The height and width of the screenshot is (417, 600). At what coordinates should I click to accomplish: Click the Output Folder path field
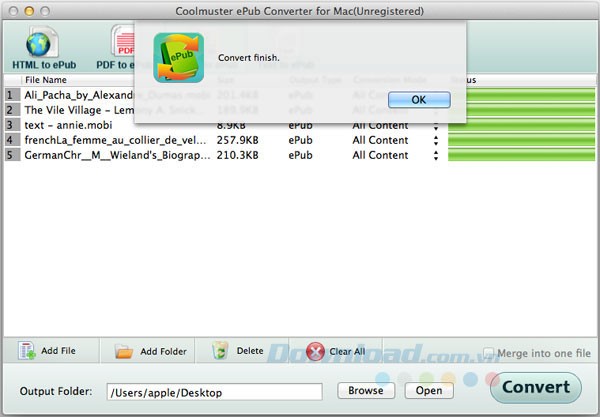(214, 391)
